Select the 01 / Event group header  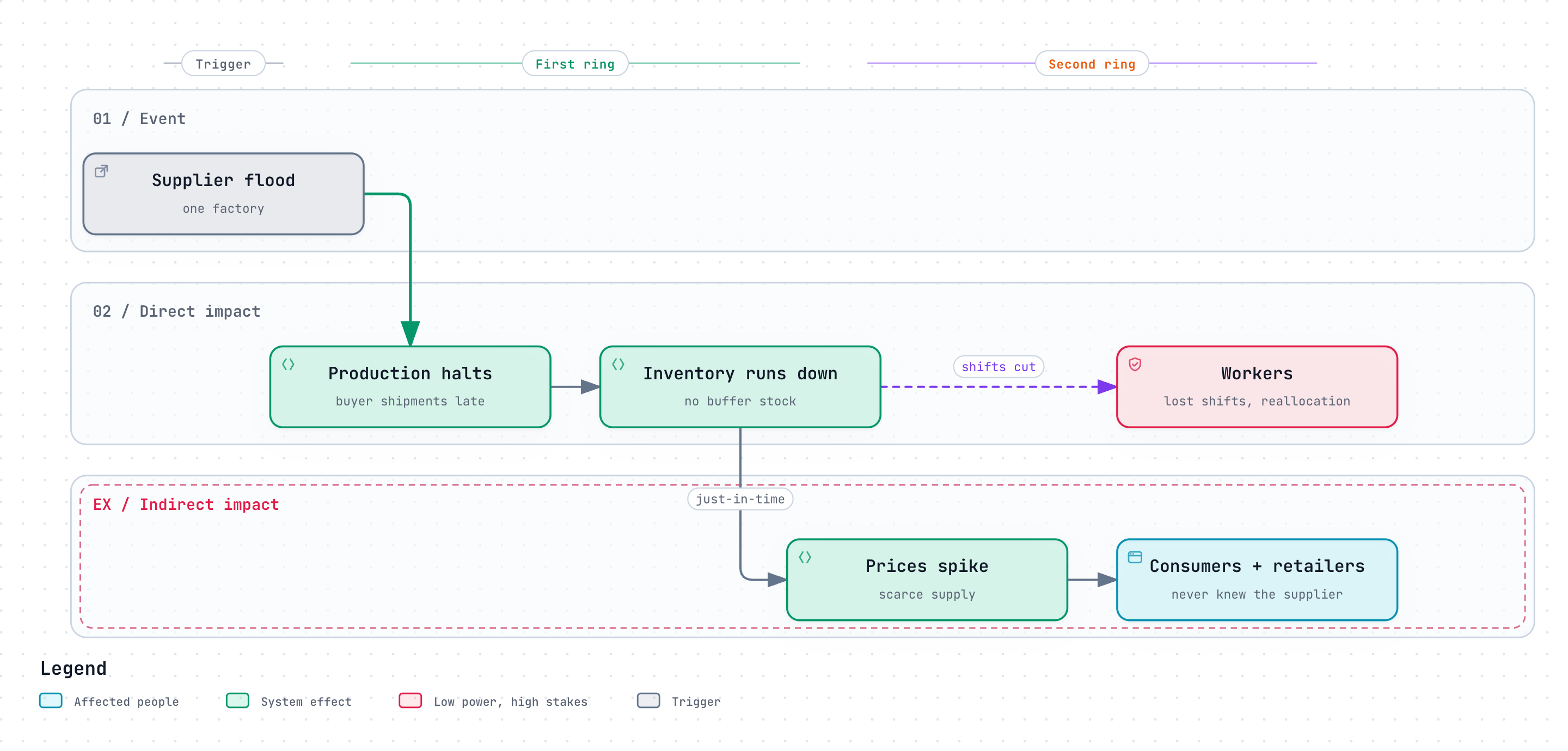click(139, 119)
